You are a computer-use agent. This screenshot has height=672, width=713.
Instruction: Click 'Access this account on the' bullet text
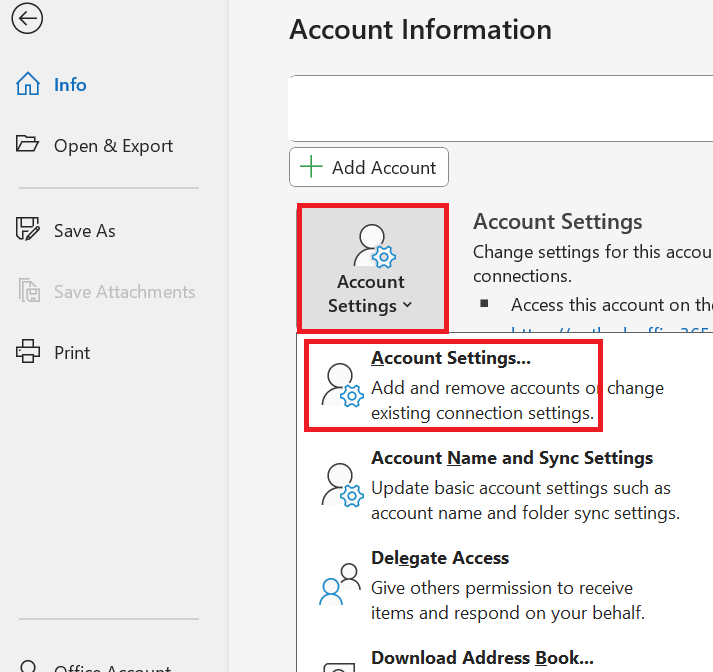click(612, 305)
